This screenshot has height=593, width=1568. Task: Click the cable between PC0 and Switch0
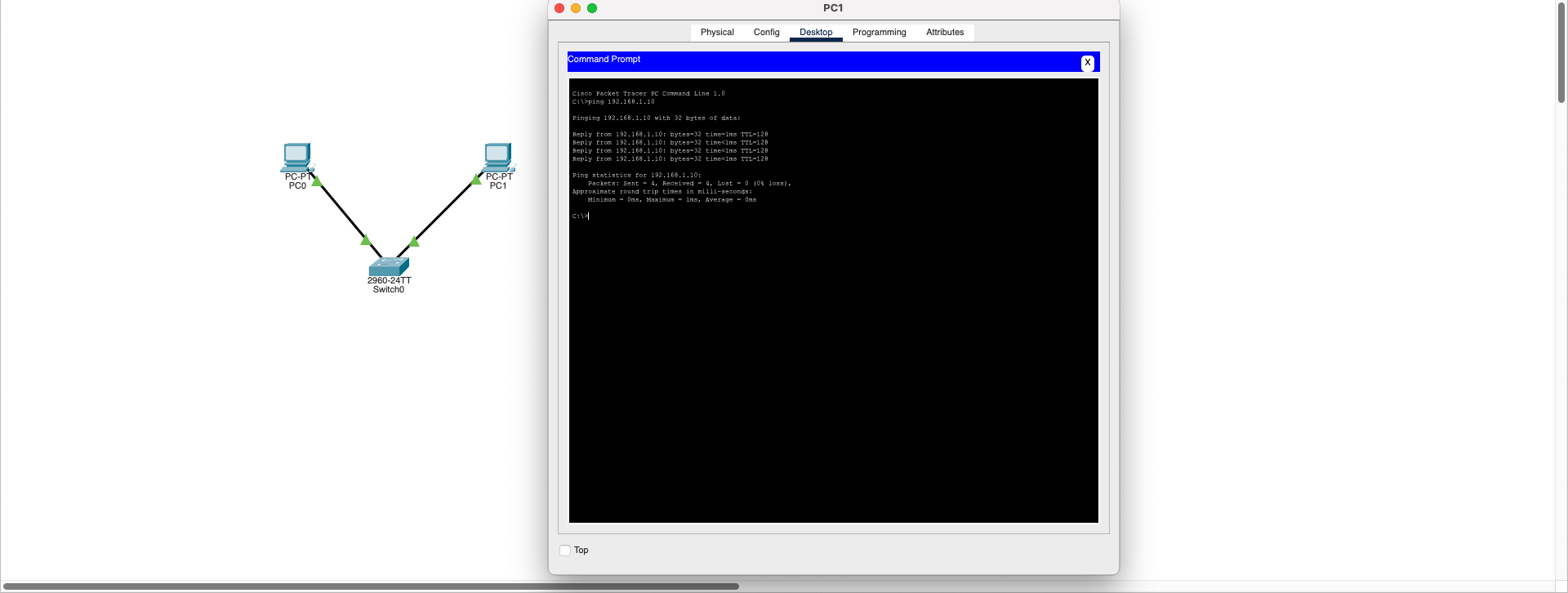pyautogui.click(x=342, y=212)
